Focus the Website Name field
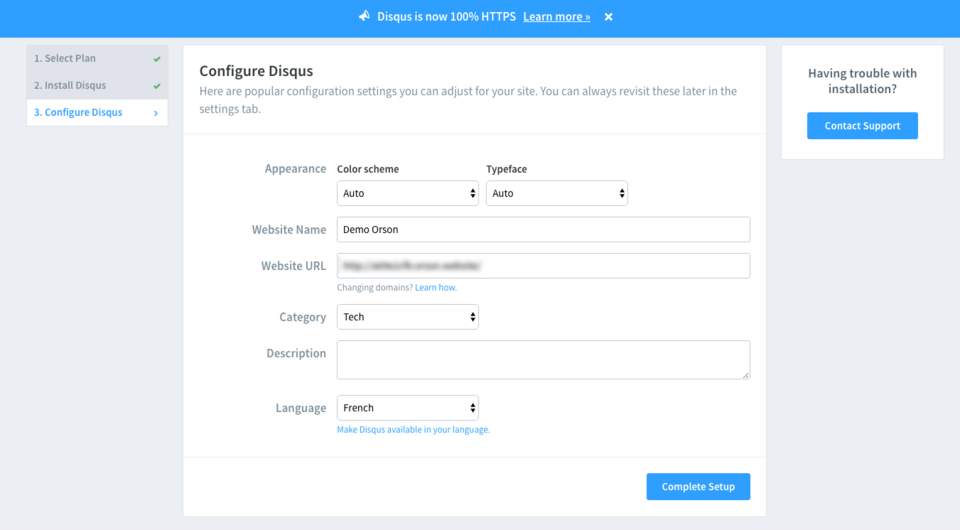This screenshot has width=960, height=530. [x=543, y=230]
